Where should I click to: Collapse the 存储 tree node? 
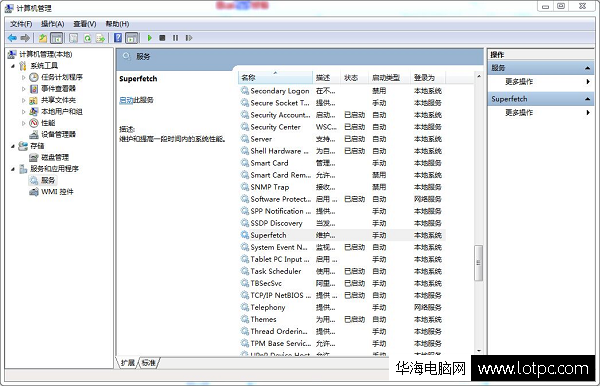[13, 146]
